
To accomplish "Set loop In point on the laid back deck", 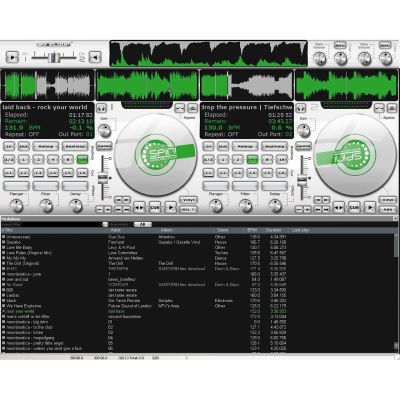I will pyautogui.click(x=9, y=146).
